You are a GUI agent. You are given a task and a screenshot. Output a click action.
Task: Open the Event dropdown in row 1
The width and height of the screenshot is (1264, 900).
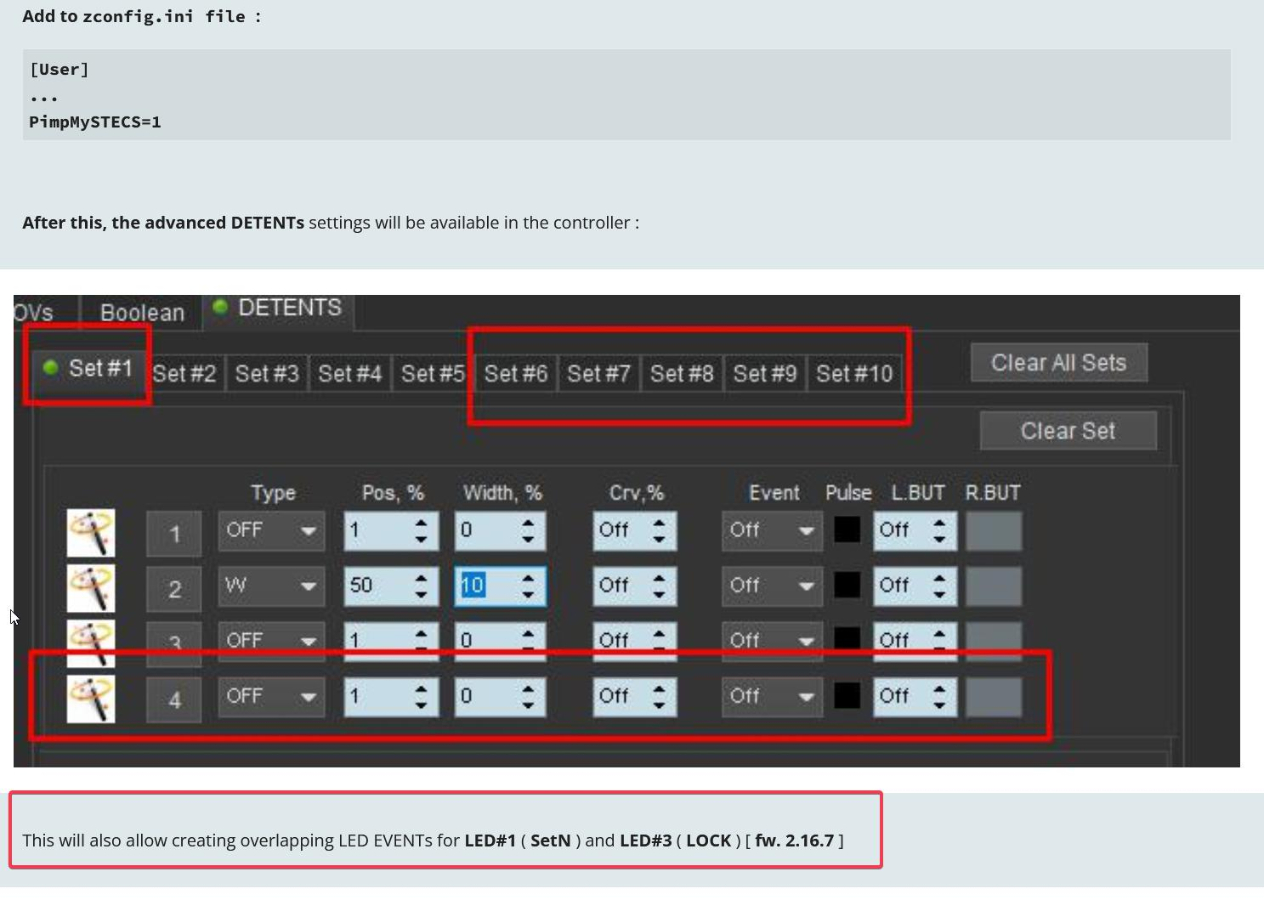pyautogui.click(x=772, y=531)
